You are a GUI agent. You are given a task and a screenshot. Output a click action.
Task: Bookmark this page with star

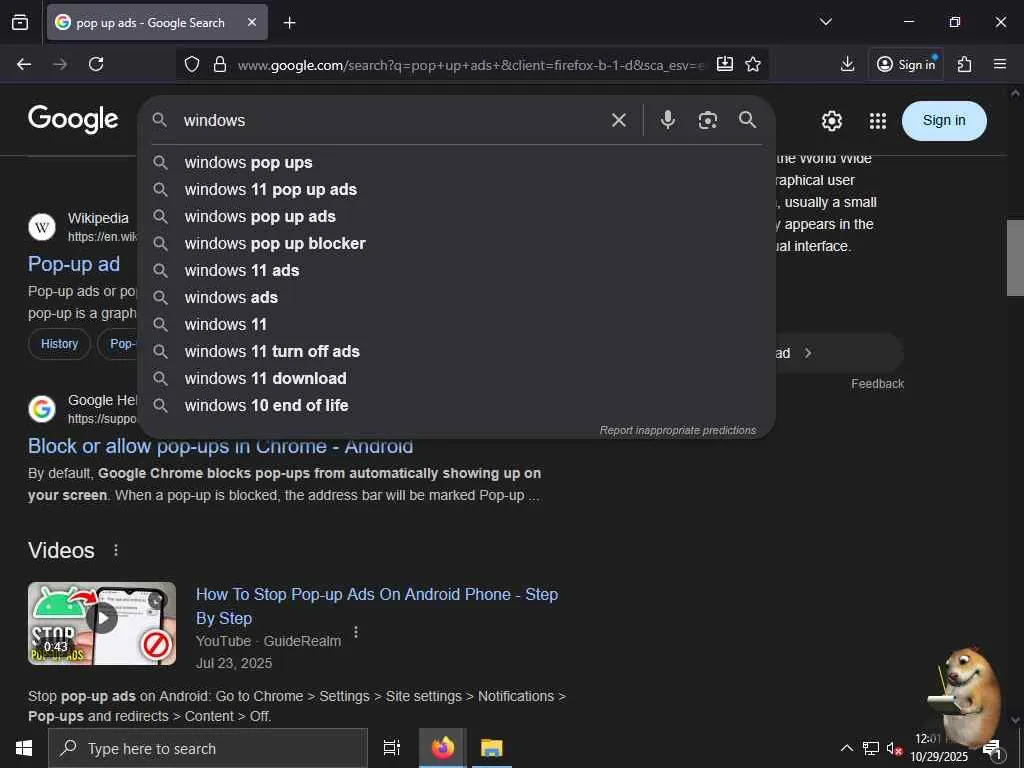click(x=753, y=64)
